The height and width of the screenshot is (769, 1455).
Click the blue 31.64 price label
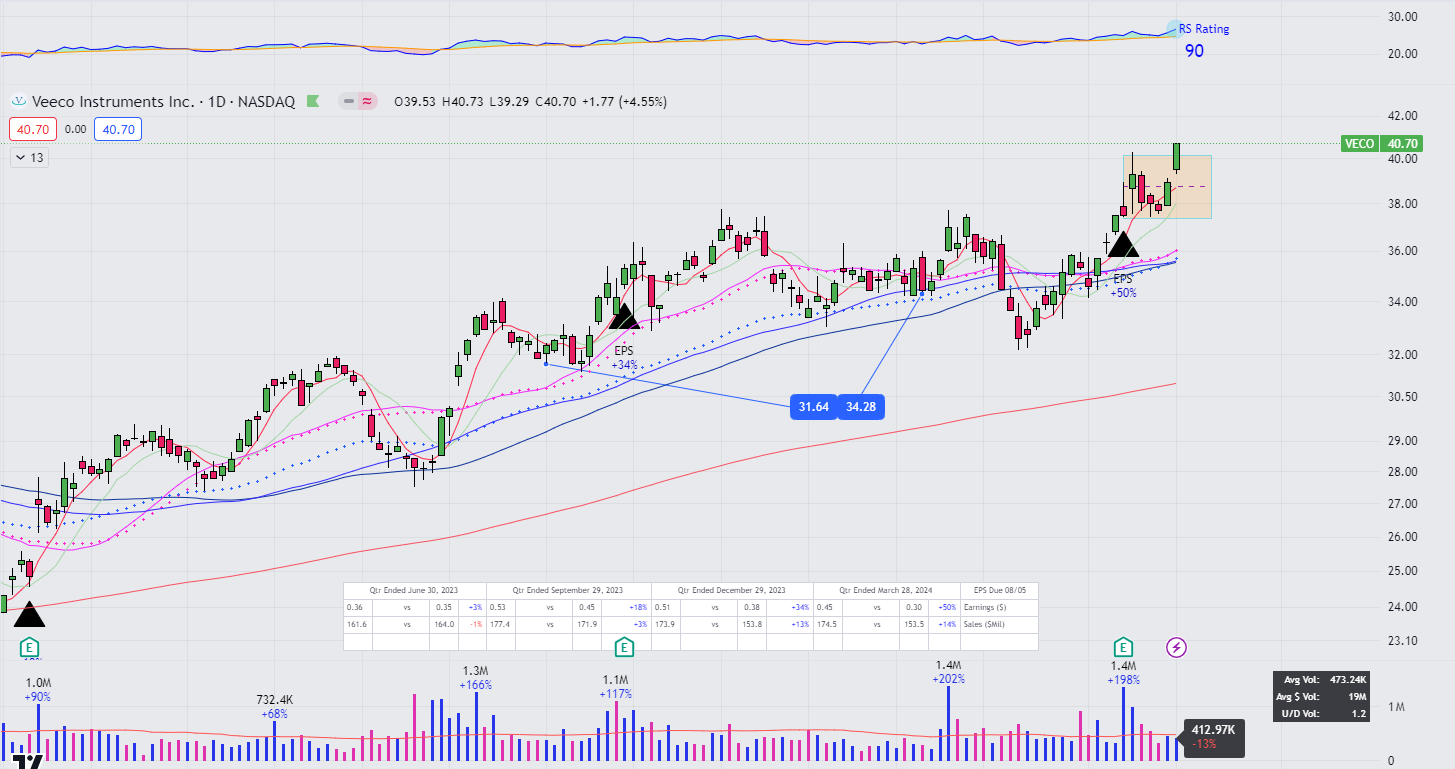[813, 407]
